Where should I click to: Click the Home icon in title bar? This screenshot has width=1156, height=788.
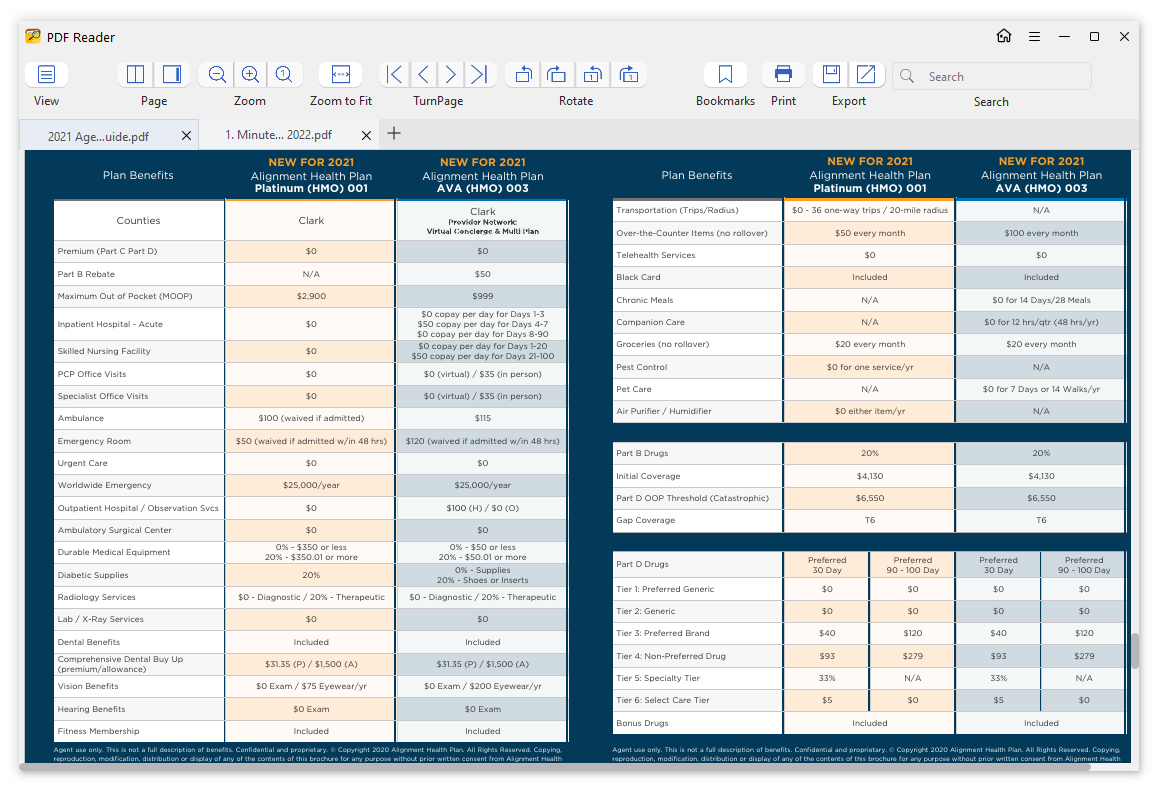pyautogui.click(x=1003, y=36)
